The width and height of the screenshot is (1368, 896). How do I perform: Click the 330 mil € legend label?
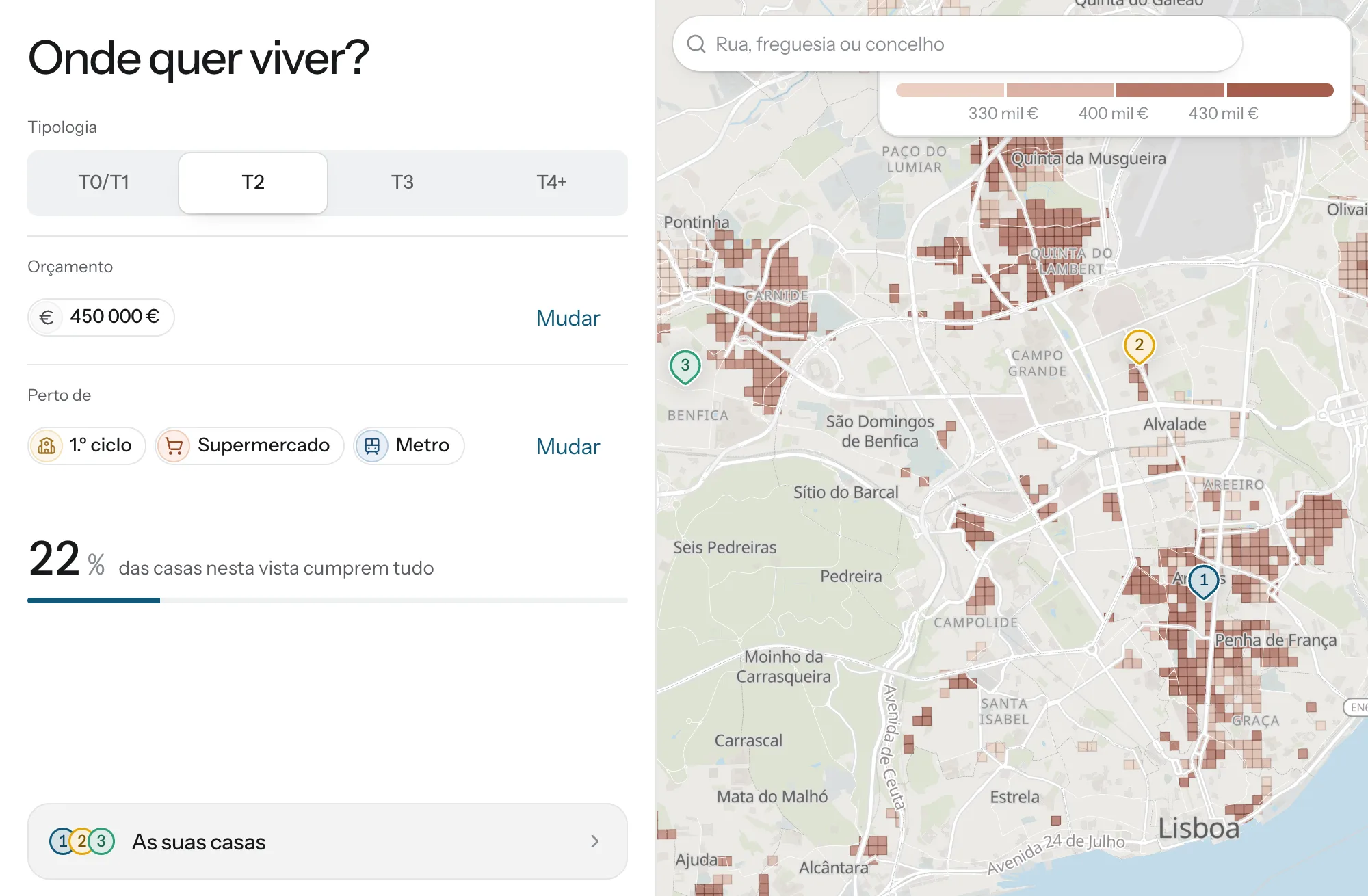coord(1003,114)
